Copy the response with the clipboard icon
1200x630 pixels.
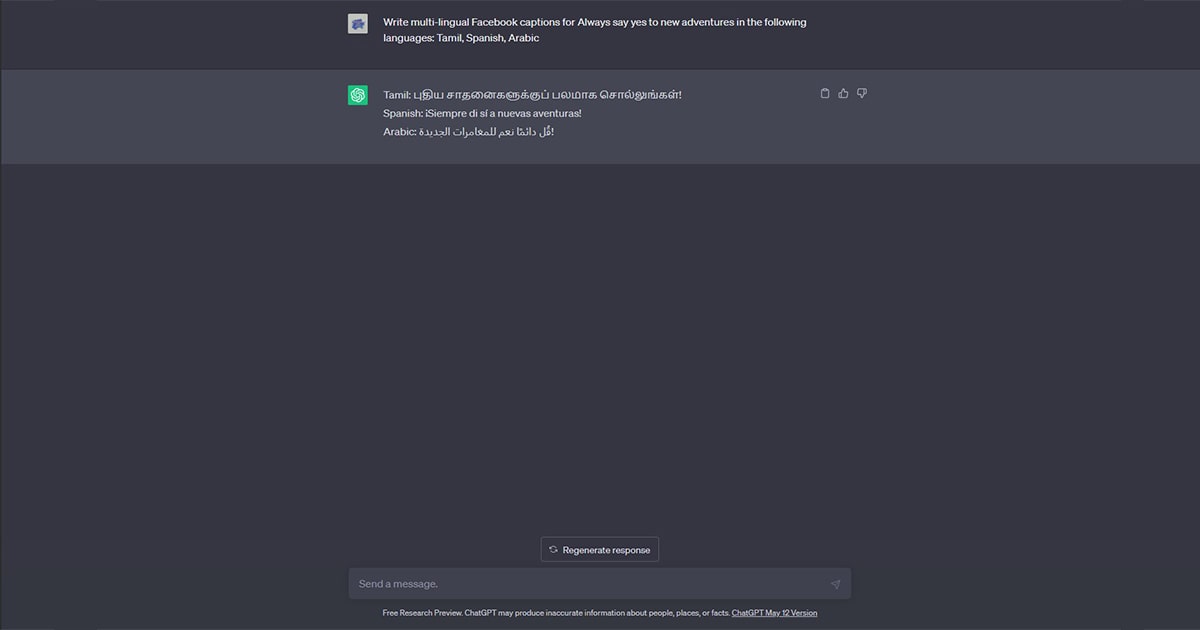click(825, 93)
